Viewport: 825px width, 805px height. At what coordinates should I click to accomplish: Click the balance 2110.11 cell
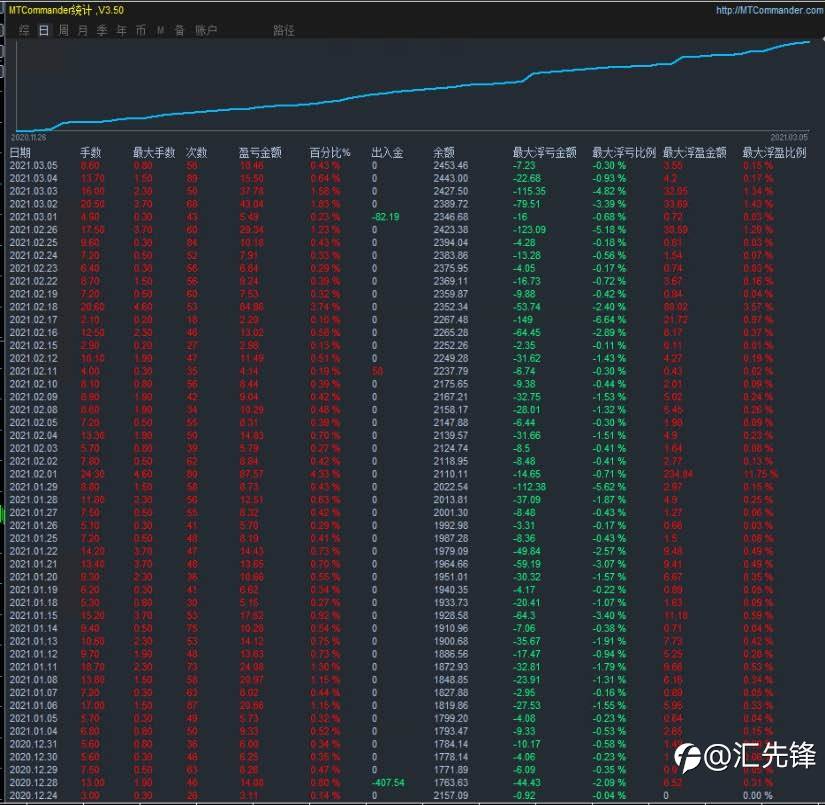(x=450, y=474)
